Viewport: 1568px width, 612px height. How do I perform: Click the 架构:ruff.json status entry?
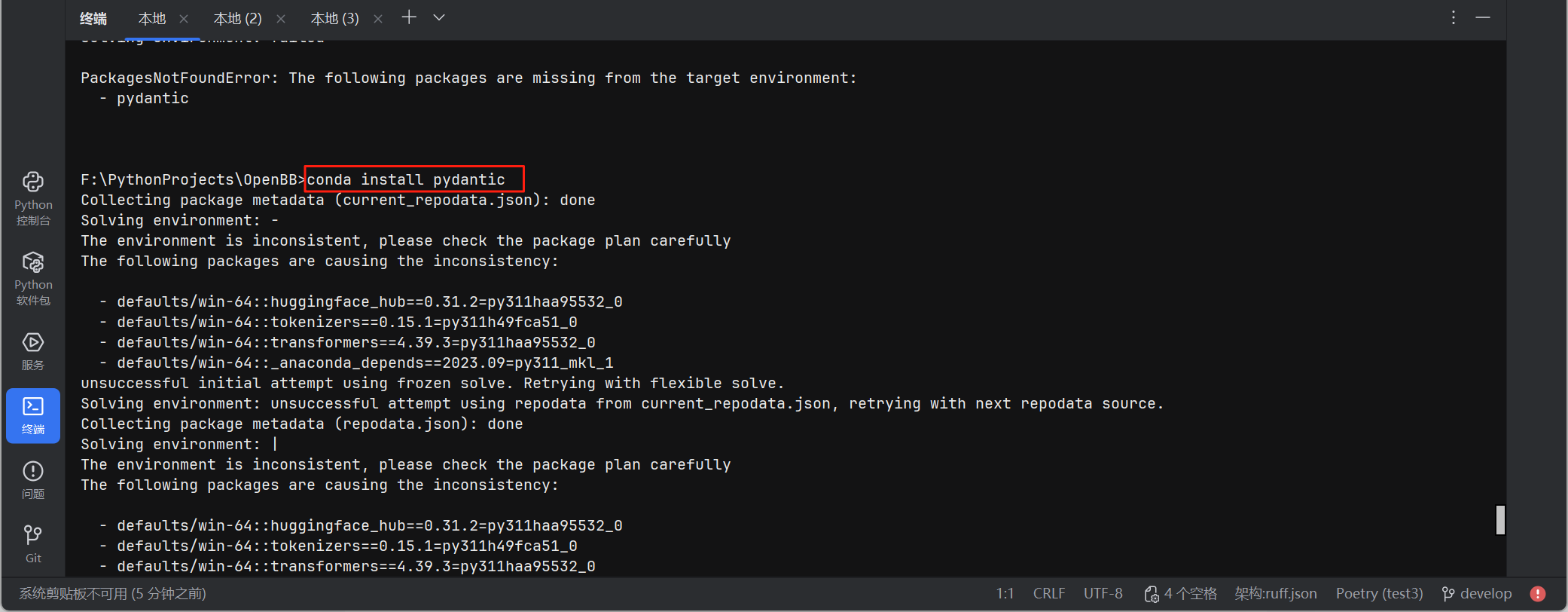[1276, 593]
